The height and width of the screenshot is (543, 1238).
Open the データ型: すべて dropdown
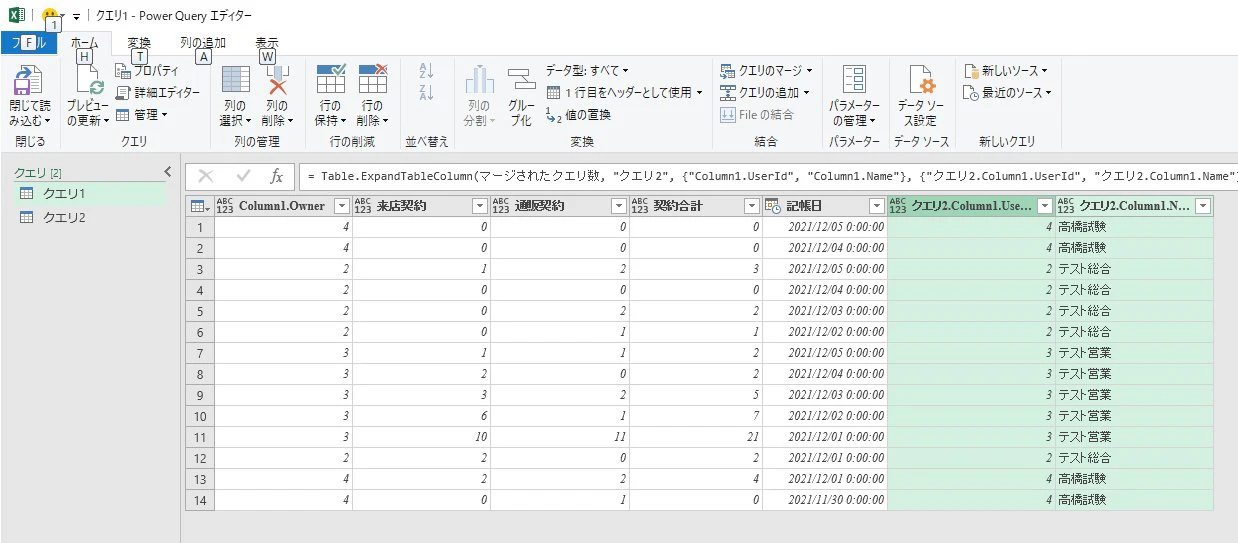(587, 71)
